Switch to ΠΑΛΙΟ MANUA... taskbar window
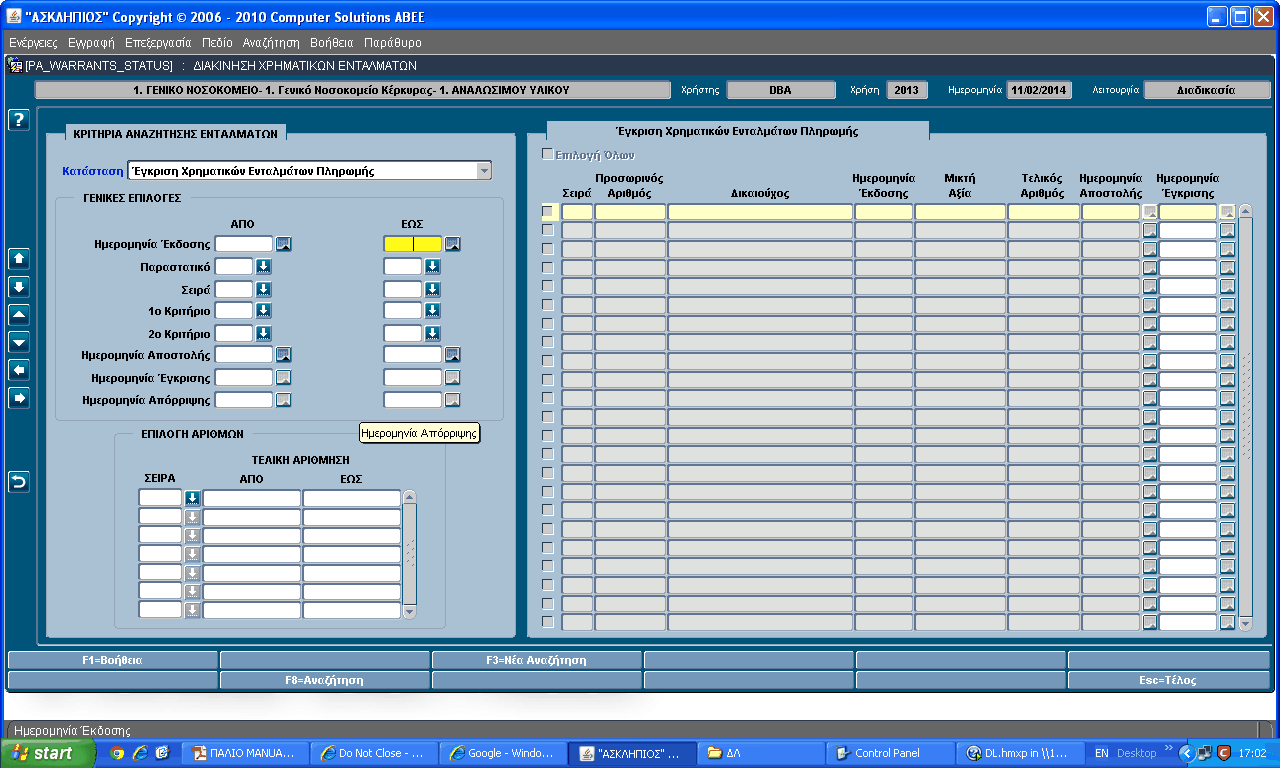Image resolution: width=1280 pixels, height=768 pixels. [x=245, y=753]
